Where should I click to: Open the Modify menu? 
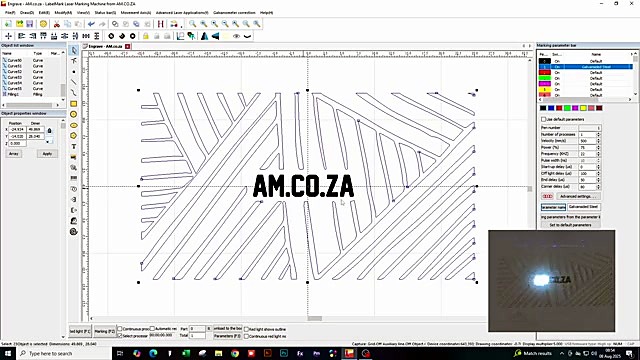pos(63,13)
